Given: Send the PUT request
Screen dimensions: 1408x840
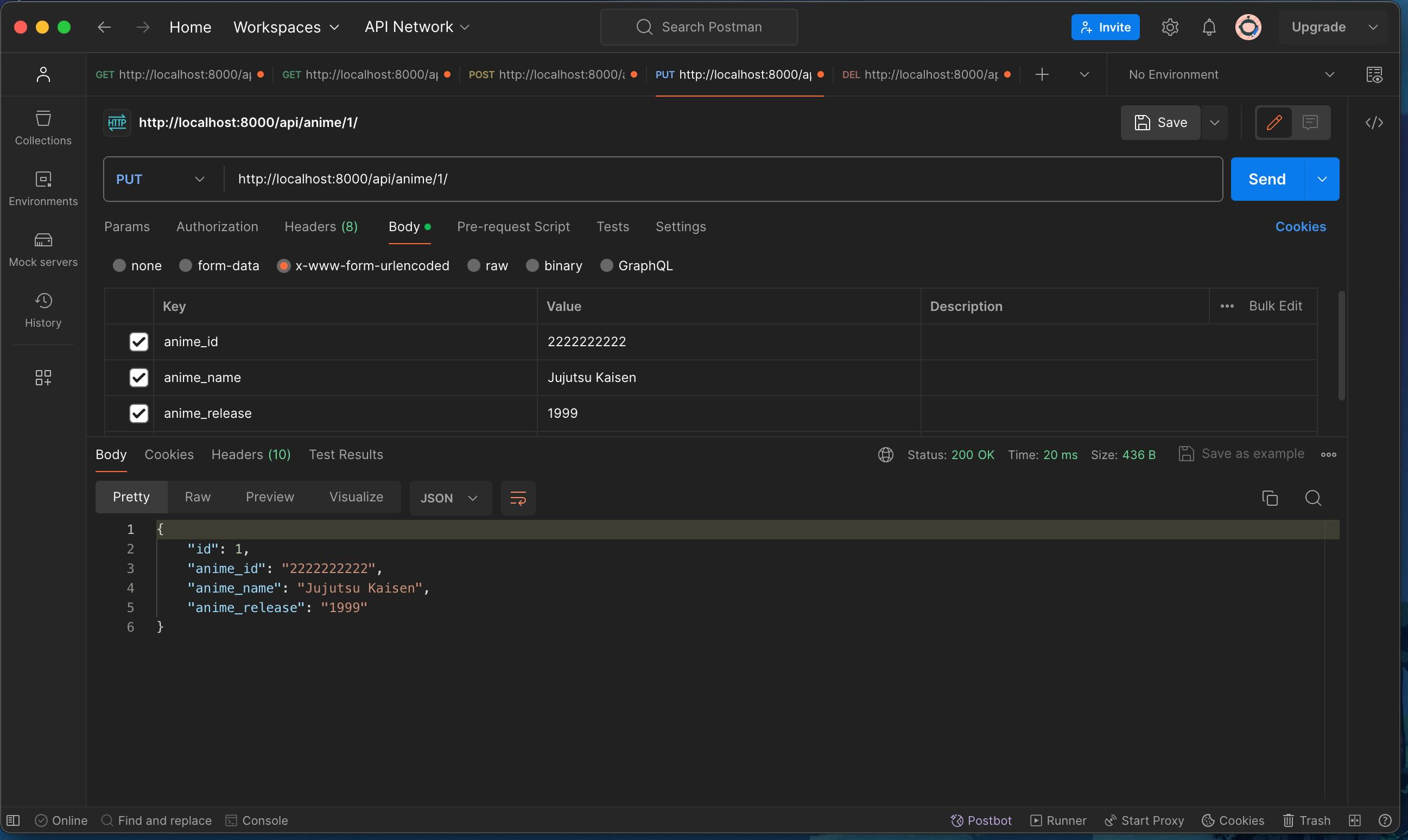Looking at the screenshot, I should point(1266,179).
